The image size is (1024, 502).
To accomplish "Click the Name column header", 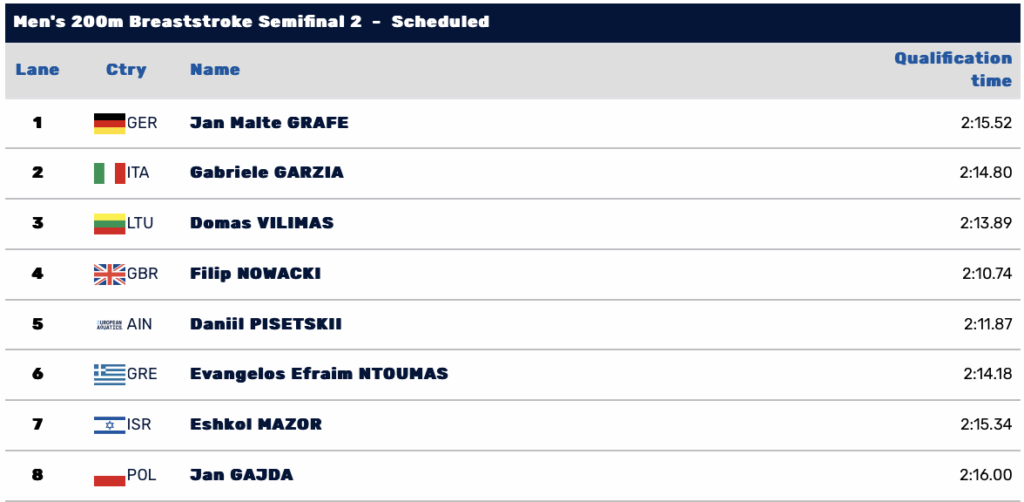I will coord(215,70).
